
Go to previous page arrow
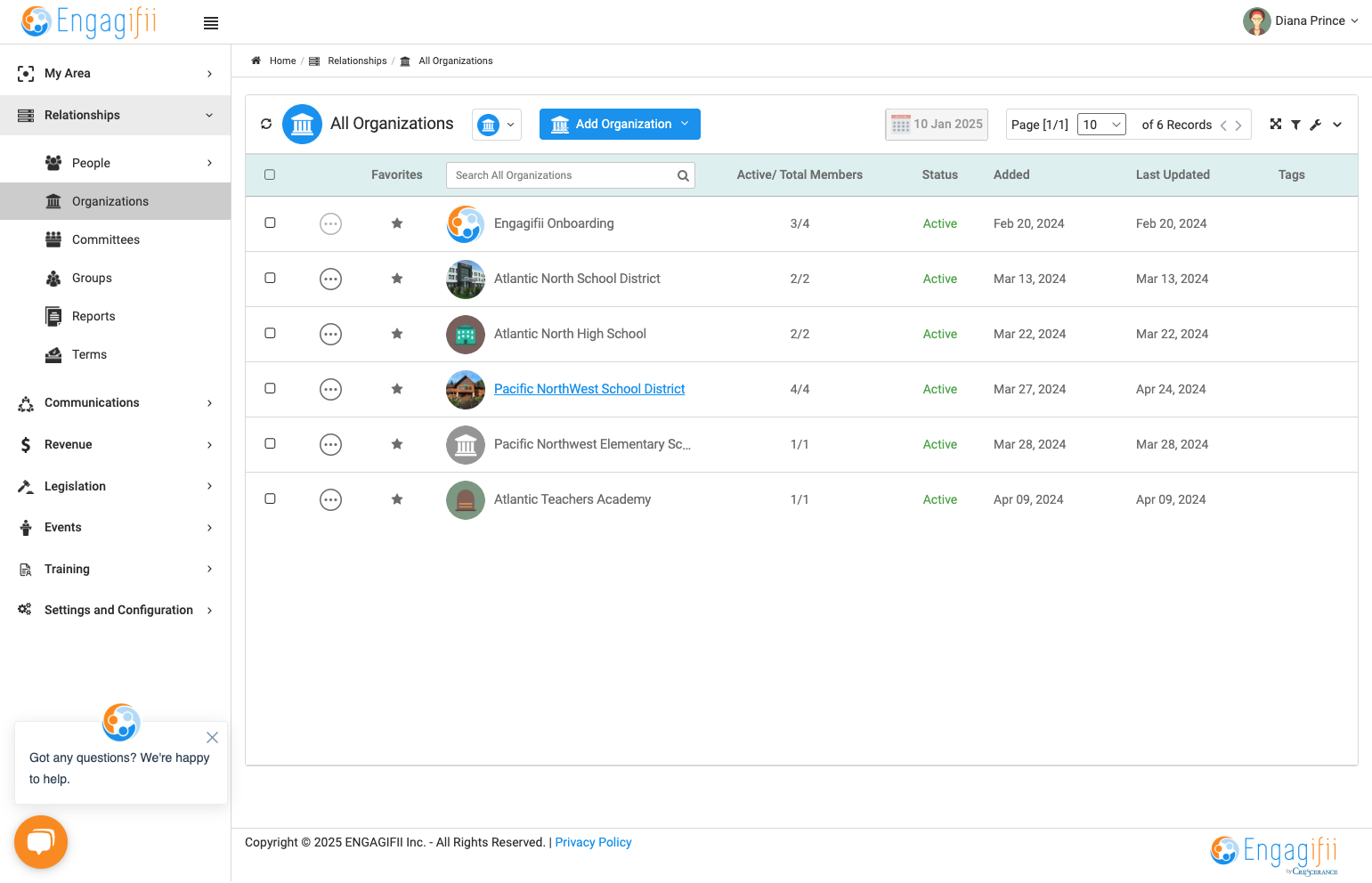(1223, 126)
